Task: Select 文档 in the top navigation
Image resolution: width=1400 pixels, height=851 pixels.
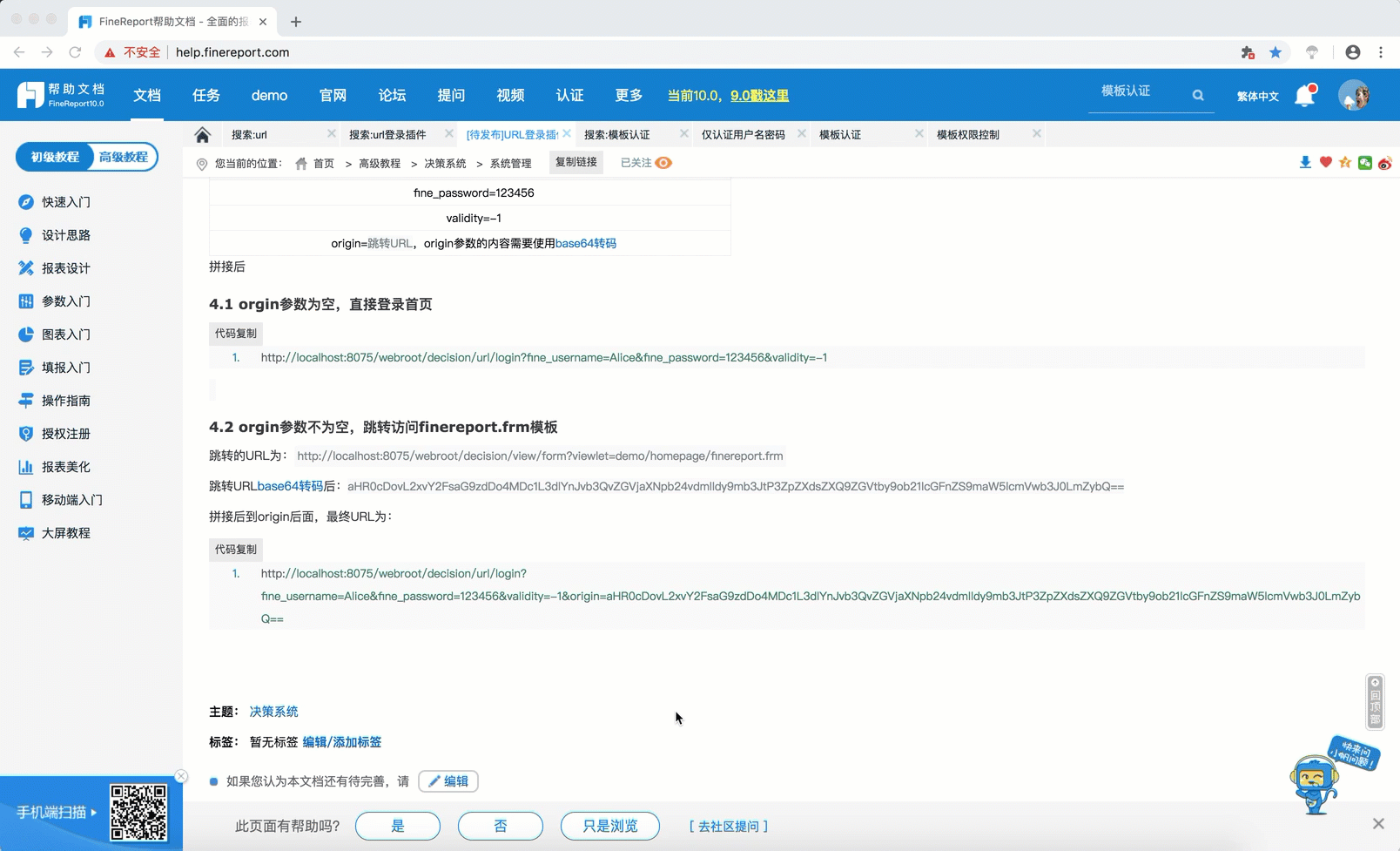Action: click(147, 95)
